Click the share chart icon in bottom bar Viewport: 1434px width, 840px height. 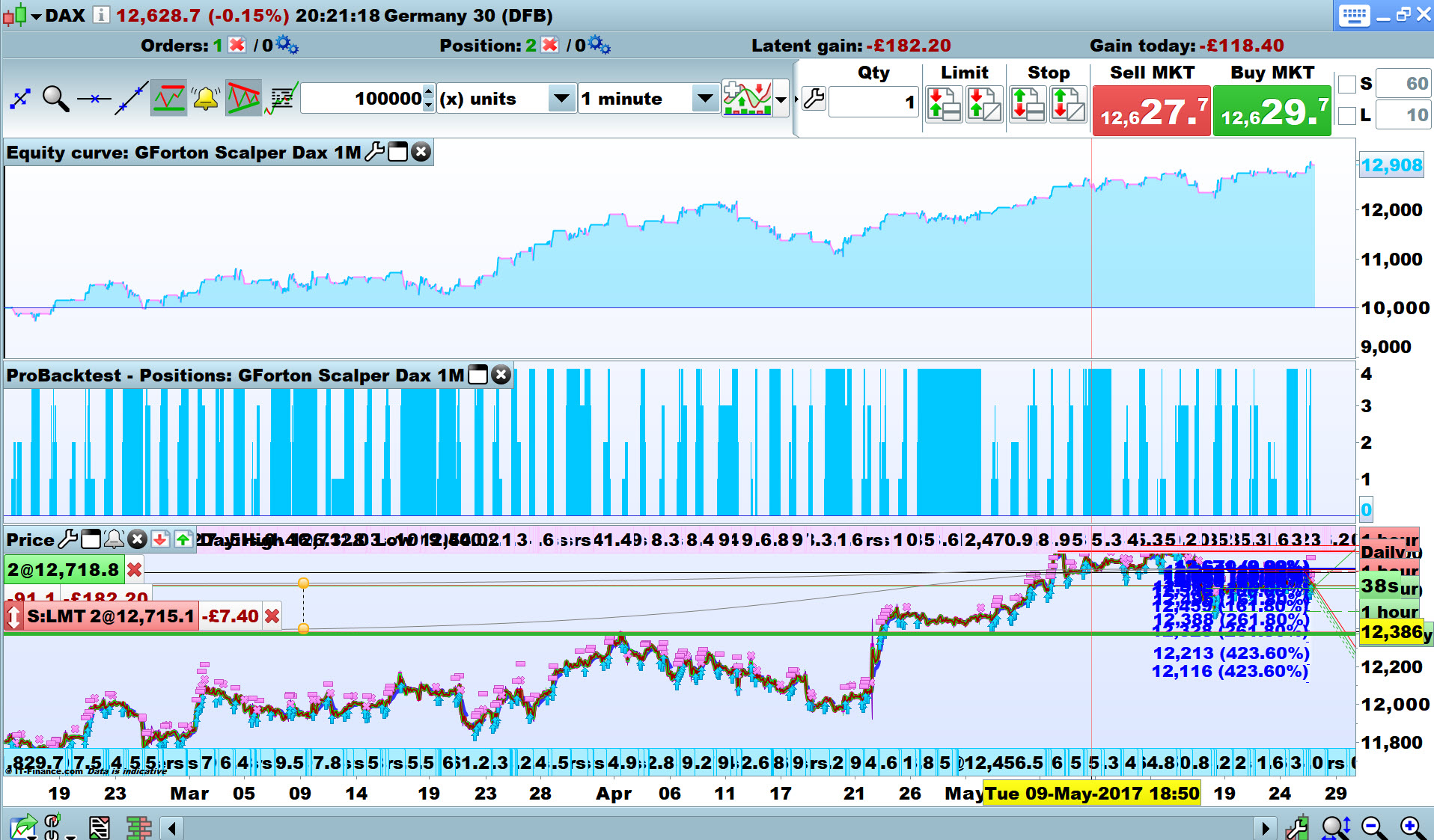(x=23, y=827)
